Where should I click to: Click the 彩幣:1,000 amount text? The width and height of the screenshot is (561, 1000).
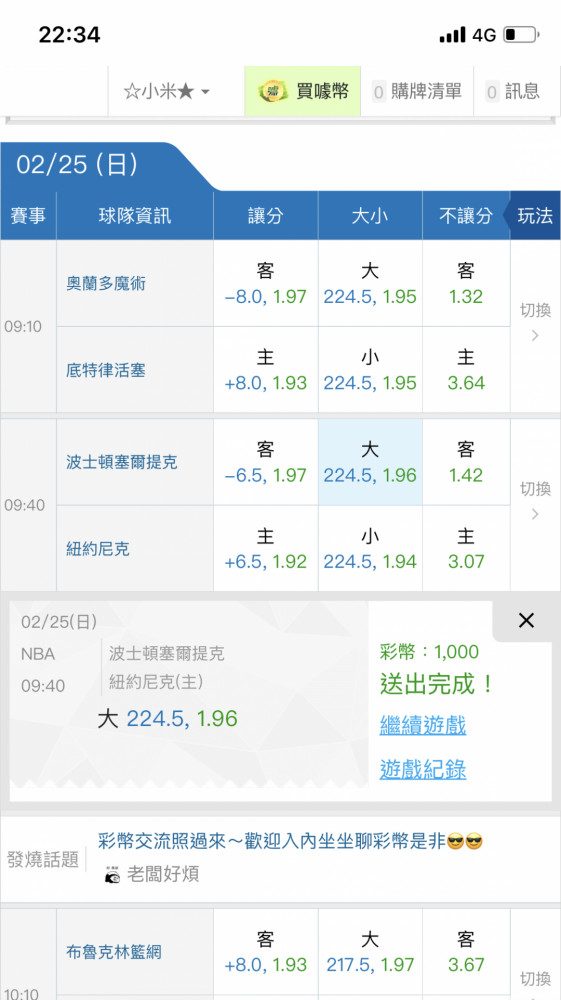(429, 652)
